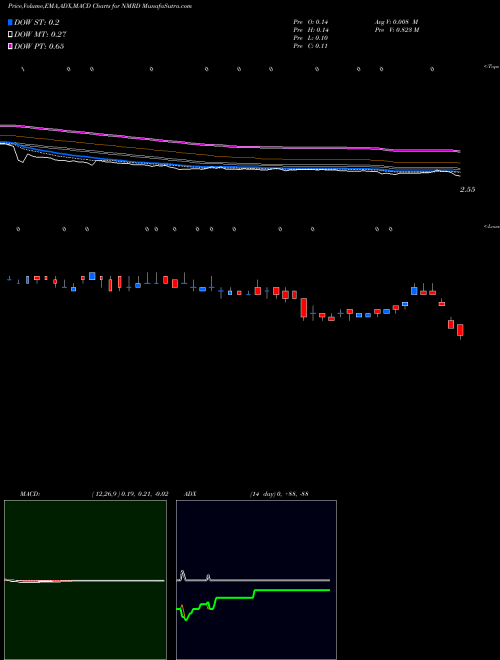Click the 'Pre H: 0.14' high value
The width and height of the screenshot is (500, 660).
tap(311, 30)
